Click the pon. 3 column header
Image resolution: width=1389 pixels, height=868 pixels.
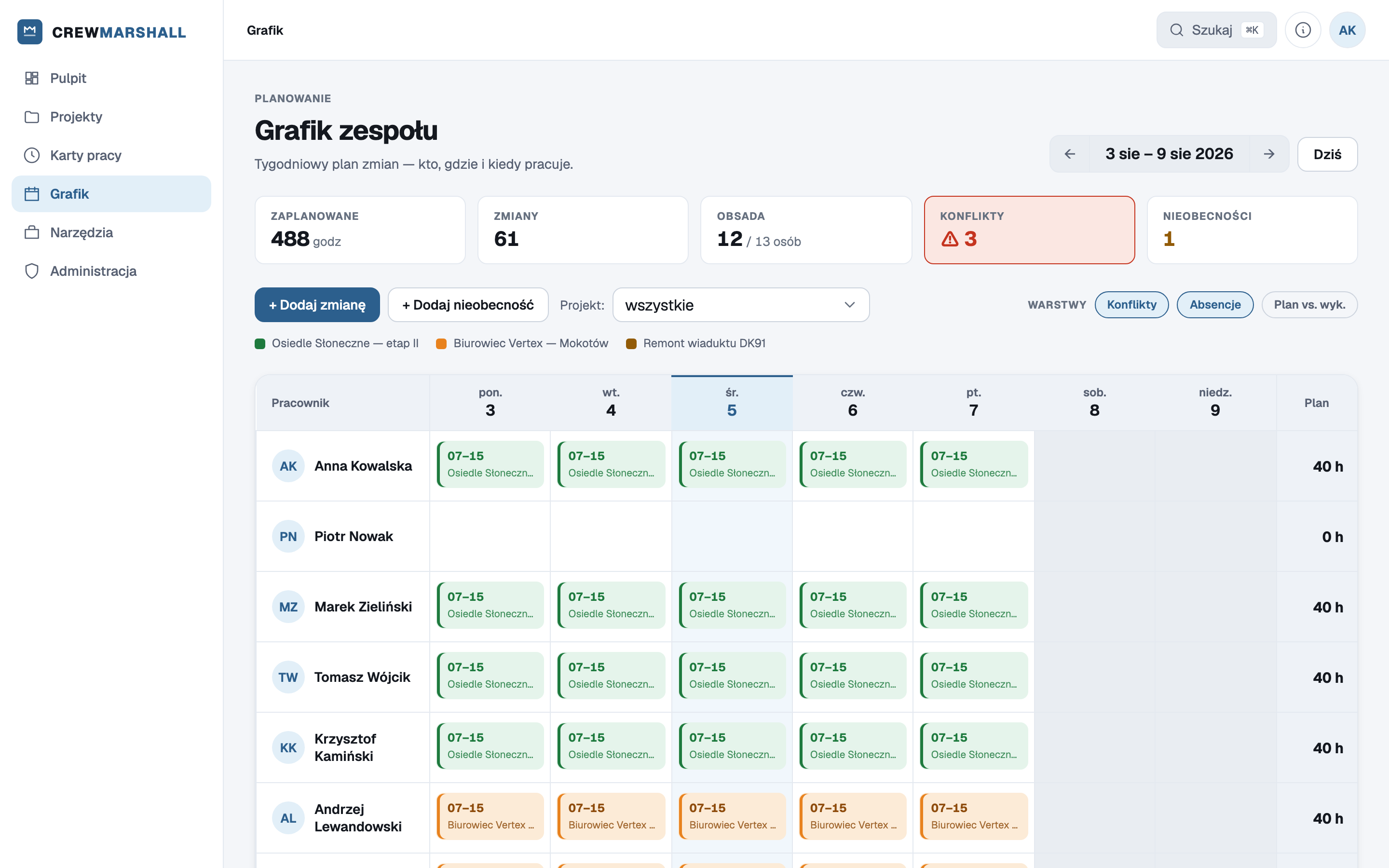tap(490, 403)
